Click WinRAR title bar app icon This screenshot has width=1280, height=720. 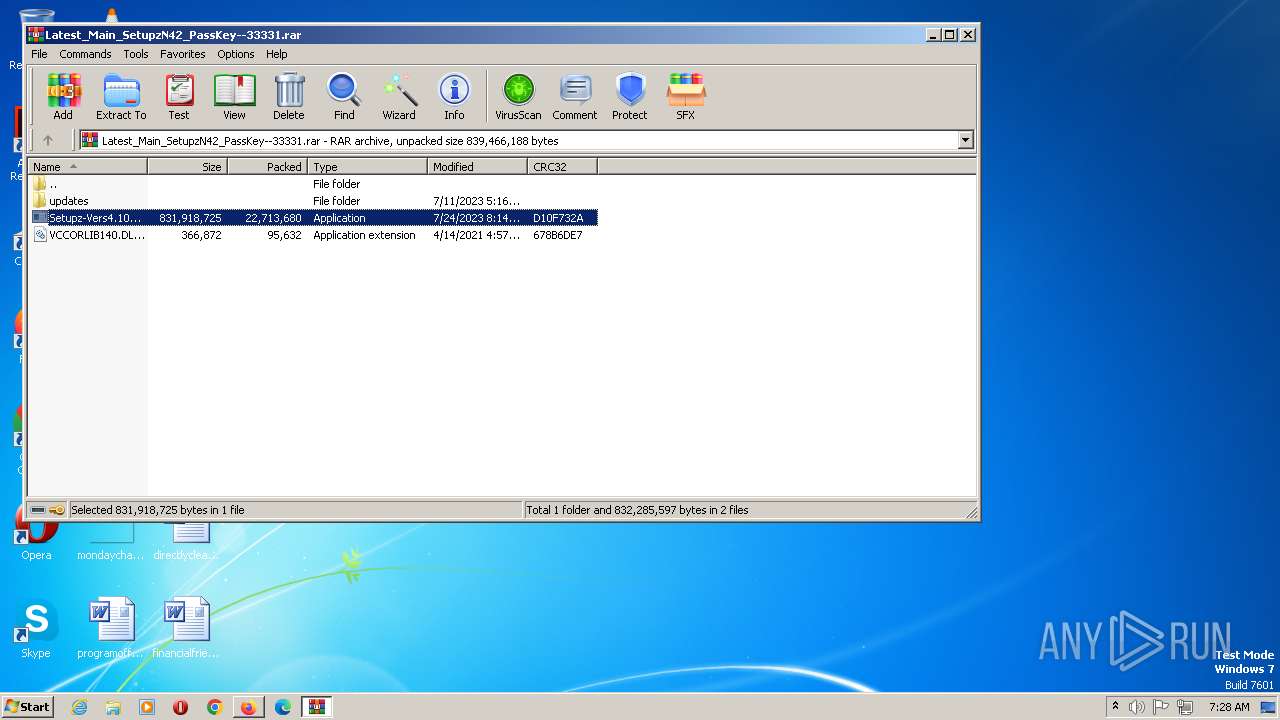coord(35,34)
